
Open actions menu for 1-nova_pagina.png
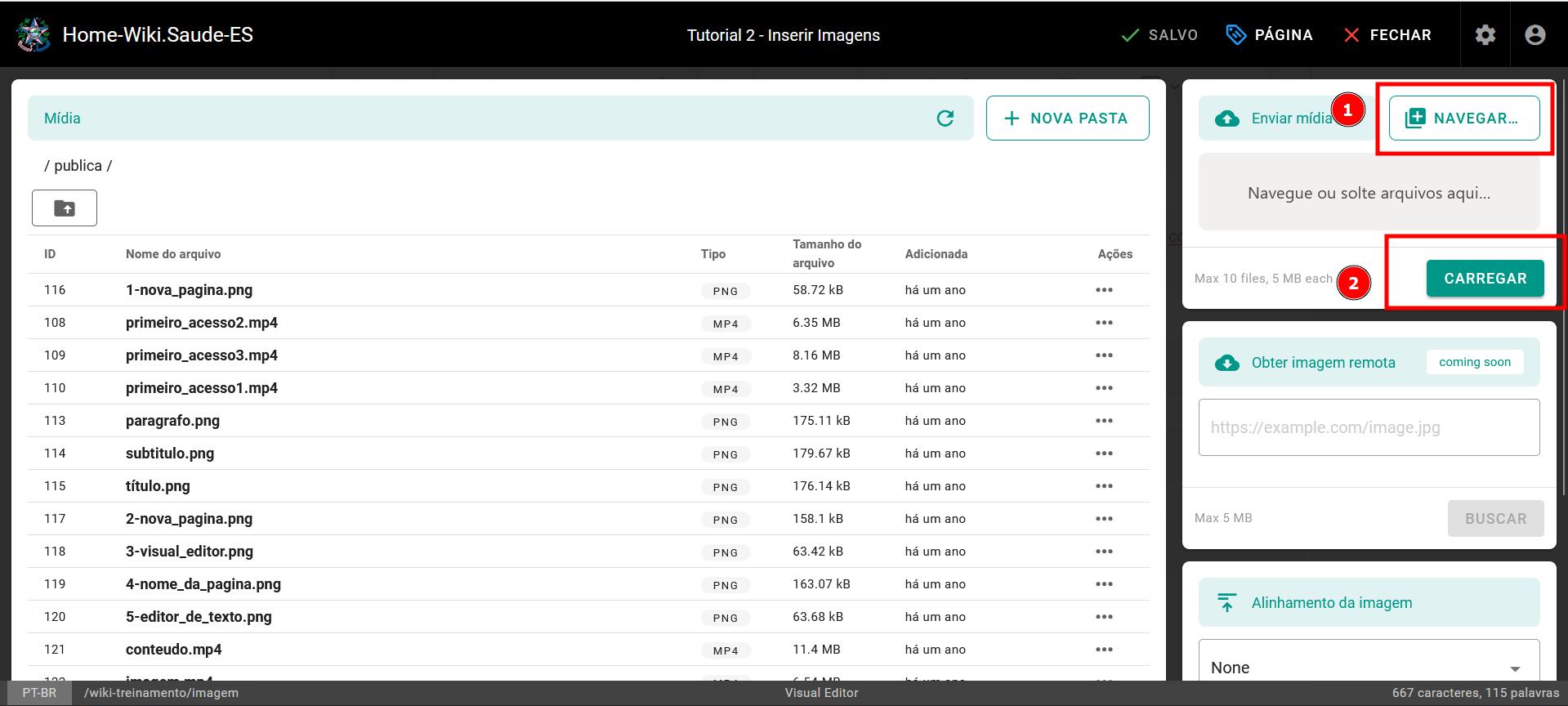(1104, 290)
